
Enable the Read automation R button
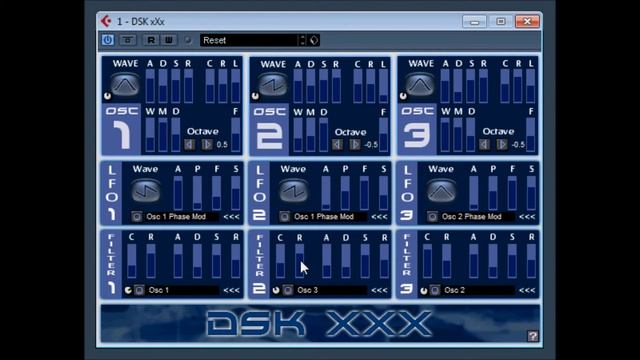point(151,40)
